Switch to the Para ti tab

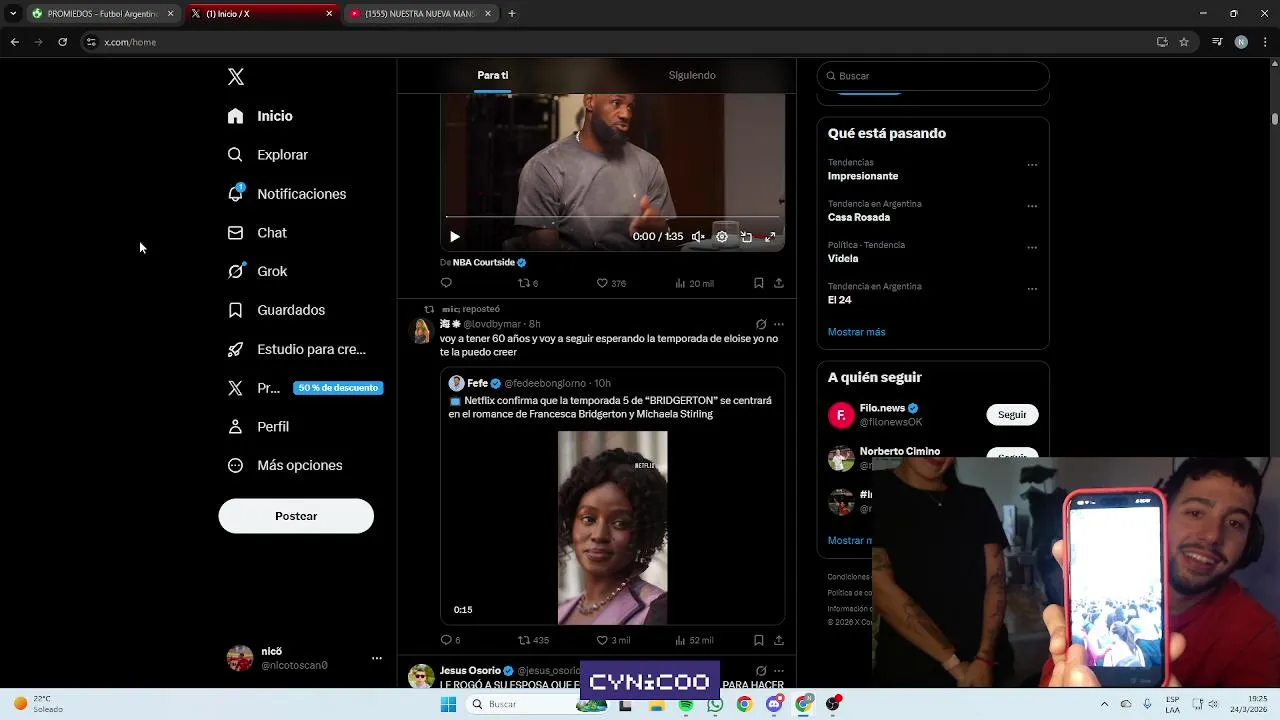tap(493, 75)
